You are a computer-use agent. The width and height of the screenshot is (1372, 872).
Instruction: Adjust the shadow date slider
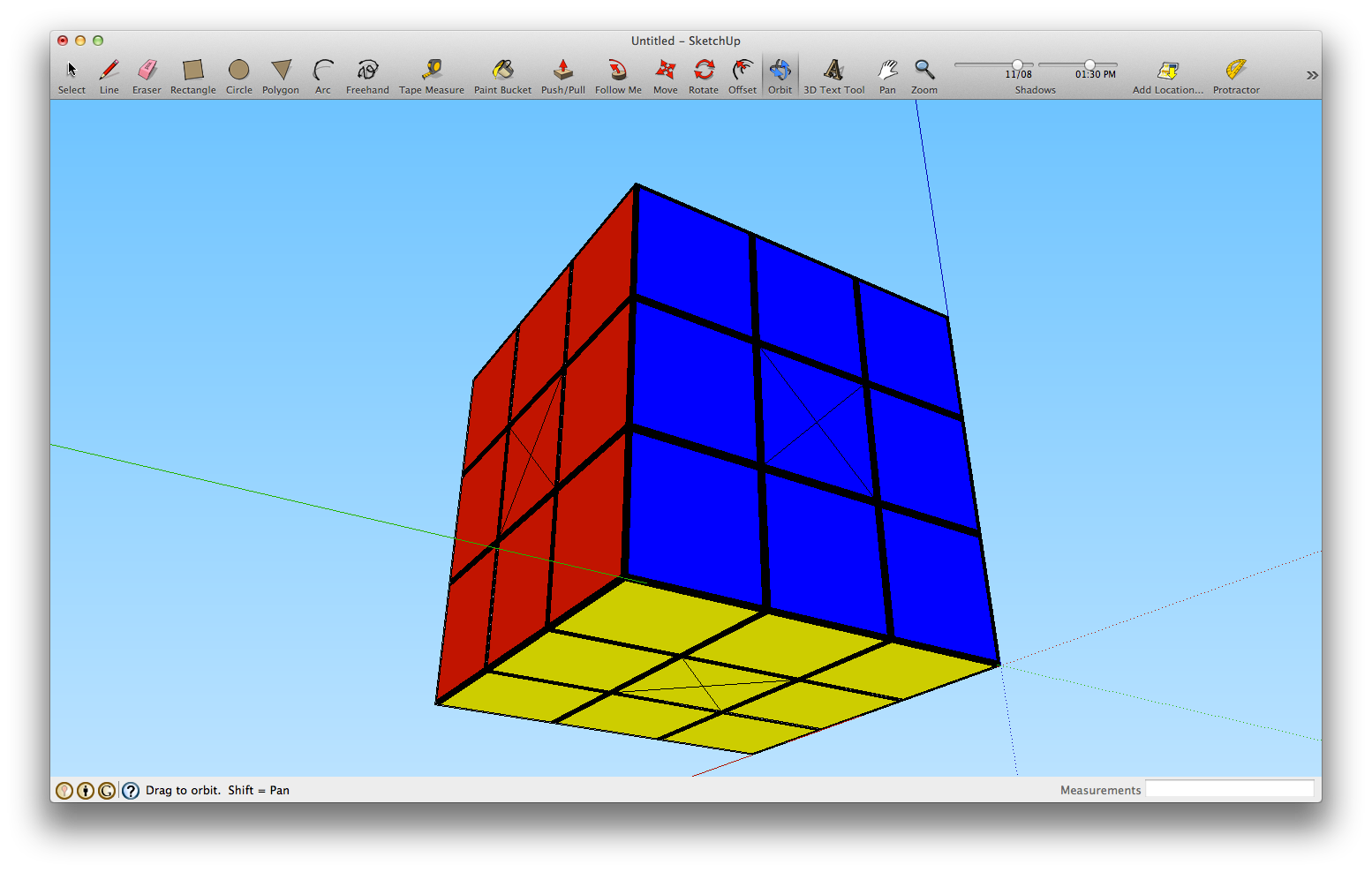(1017, 63)
